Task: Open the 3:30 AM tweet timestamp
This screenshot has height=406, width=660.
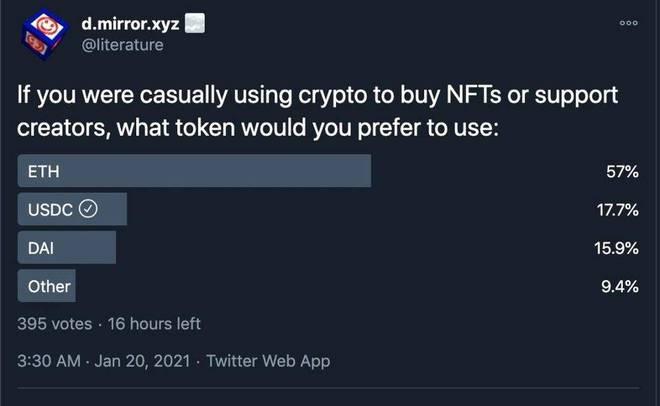Action: (x=47, y=361)
